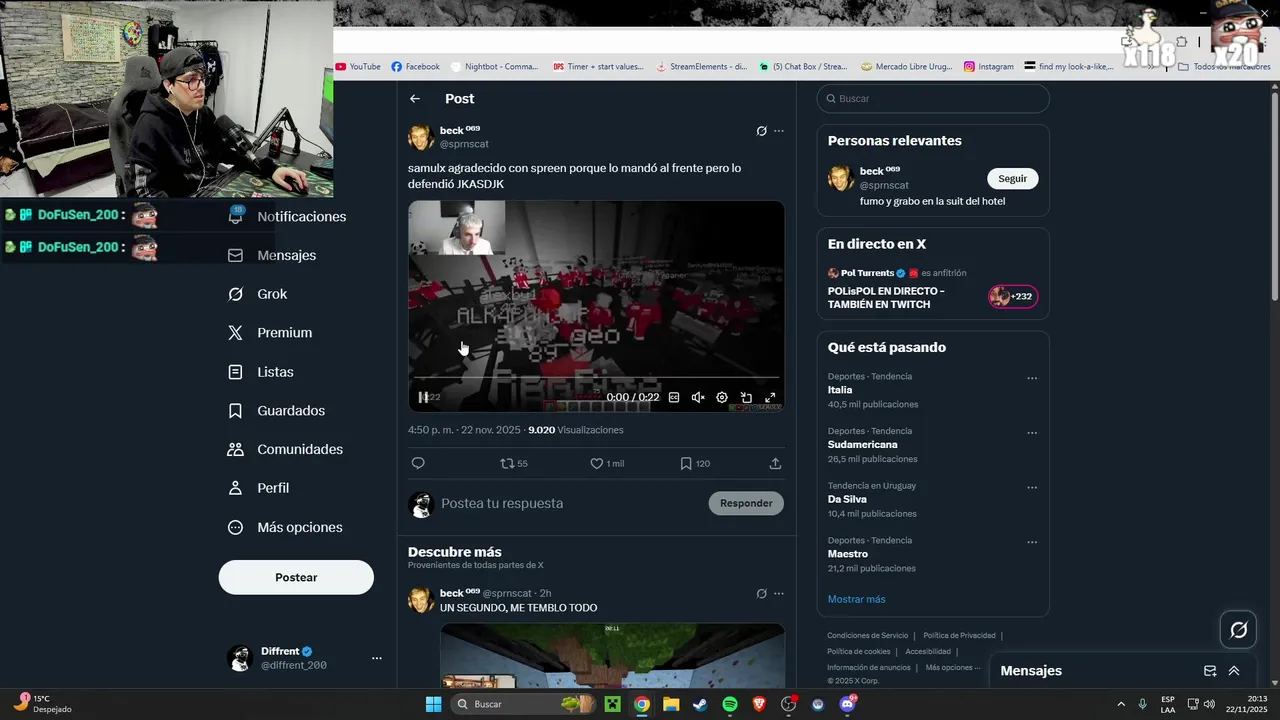Open beck's avatar in Personas relevantes
The image size is (1280, 720).
point(841,178)
